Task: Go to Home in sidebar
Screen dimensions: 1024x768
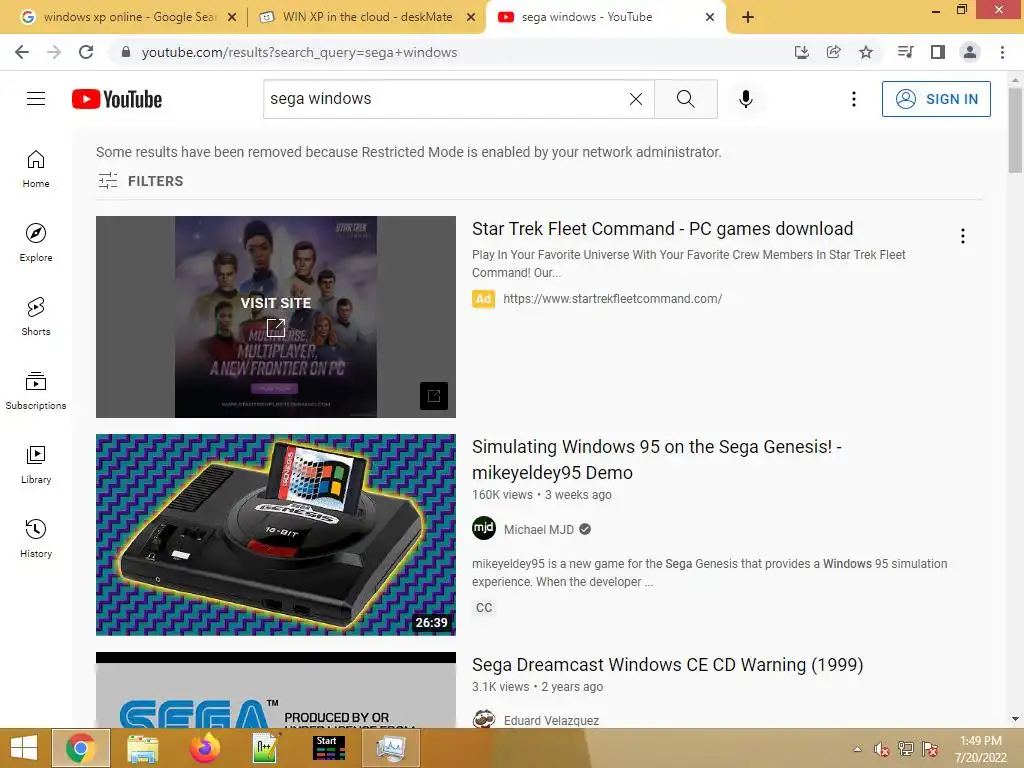Action: point(36,168)
